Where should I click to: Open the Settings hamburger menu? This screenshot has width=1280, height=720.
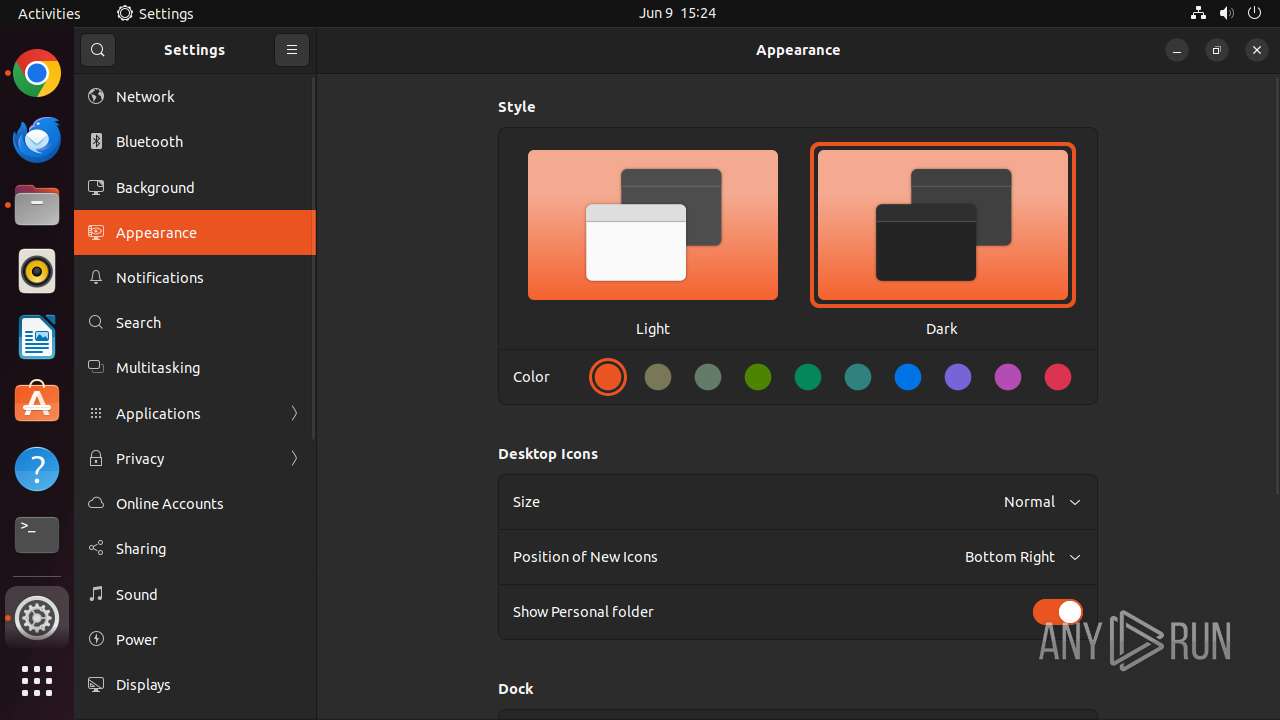point(292,50)
